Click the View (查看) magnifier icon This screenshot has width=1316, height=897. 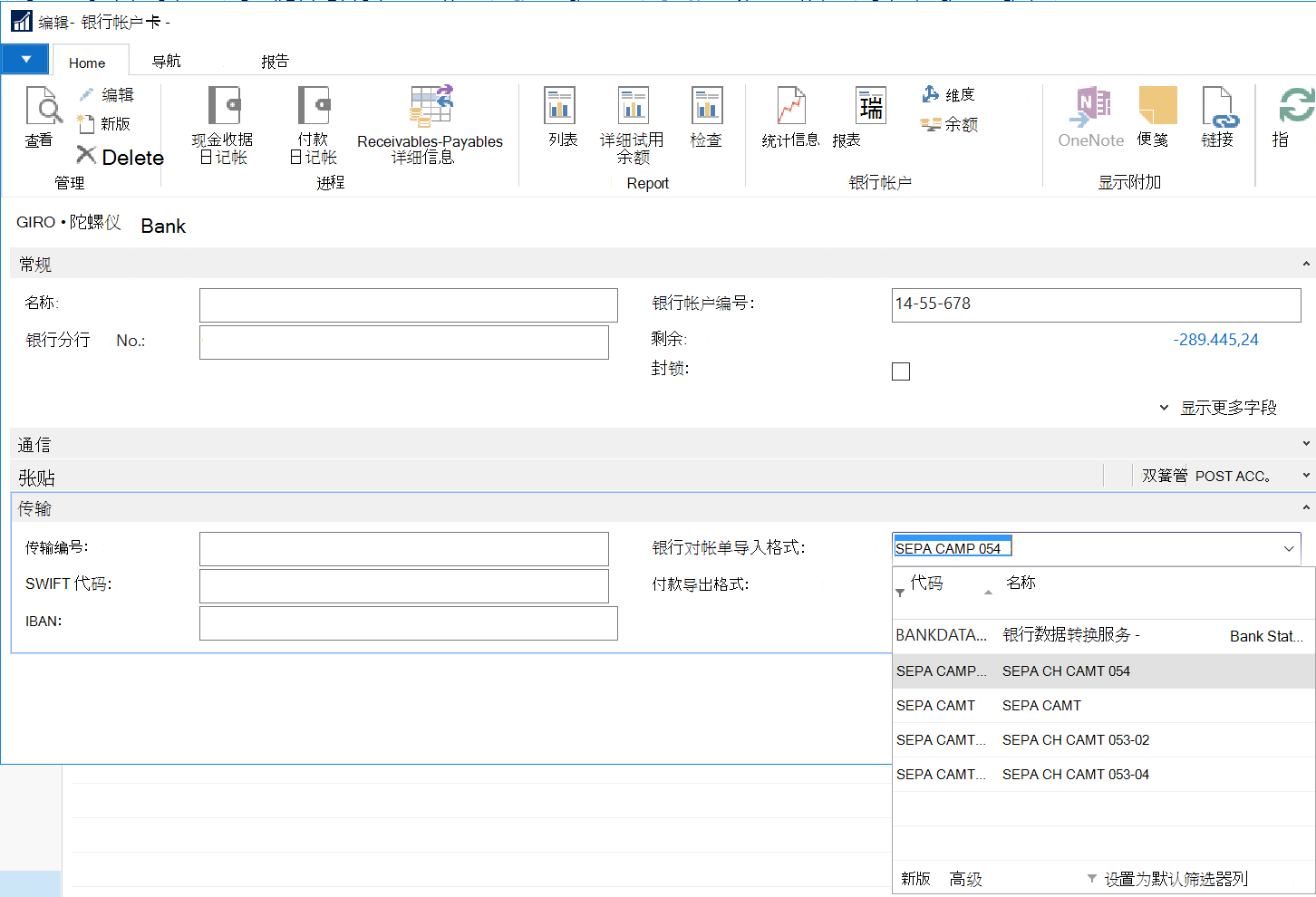(43, 106)
